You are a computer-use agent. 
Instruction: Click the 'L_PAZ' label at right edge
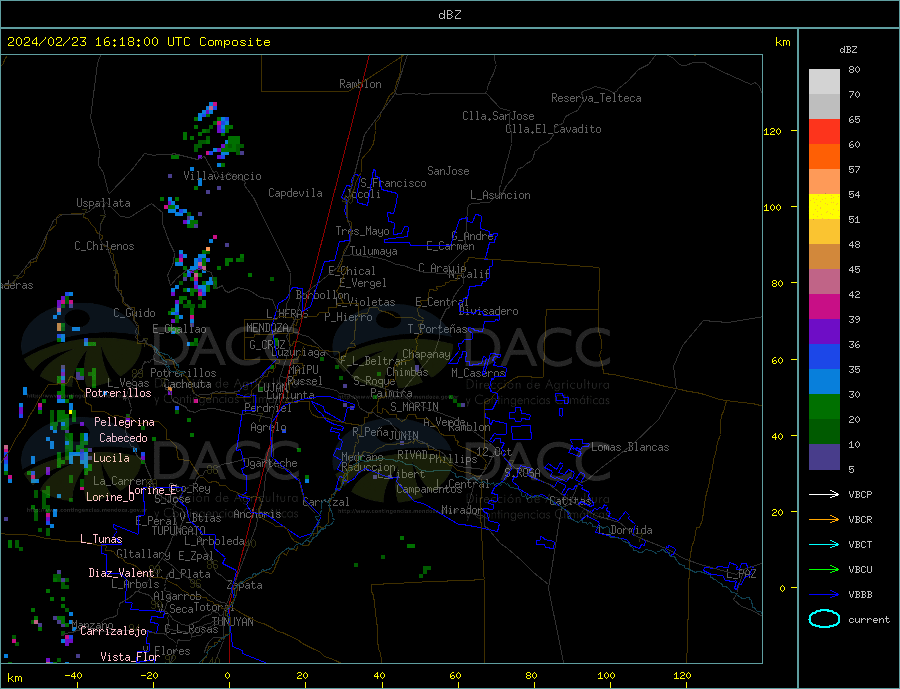742,574
